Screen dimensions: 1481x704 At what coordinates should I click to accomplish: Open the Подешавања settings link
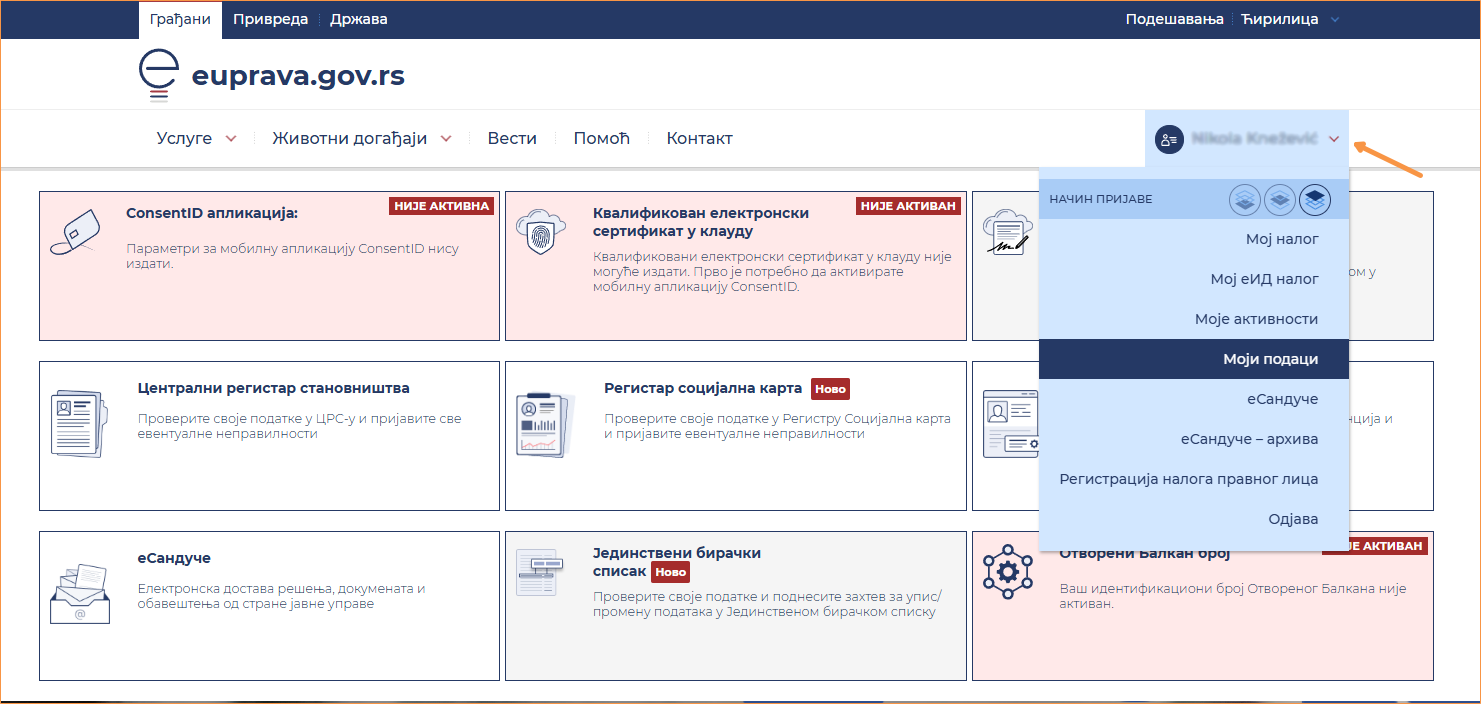(x=1174, y=19)
